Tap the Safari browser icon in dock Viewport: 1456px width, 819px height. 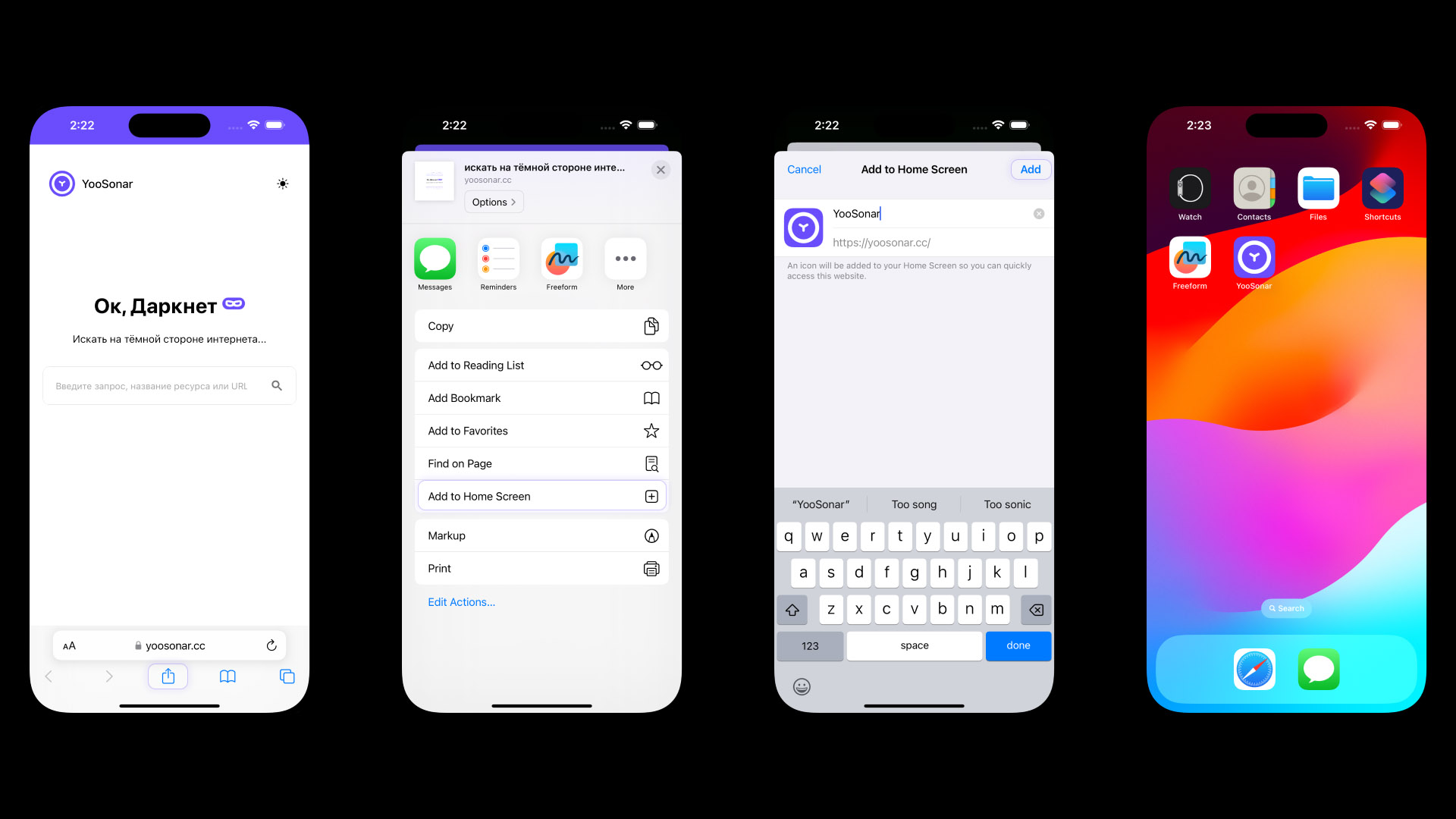1254,669
